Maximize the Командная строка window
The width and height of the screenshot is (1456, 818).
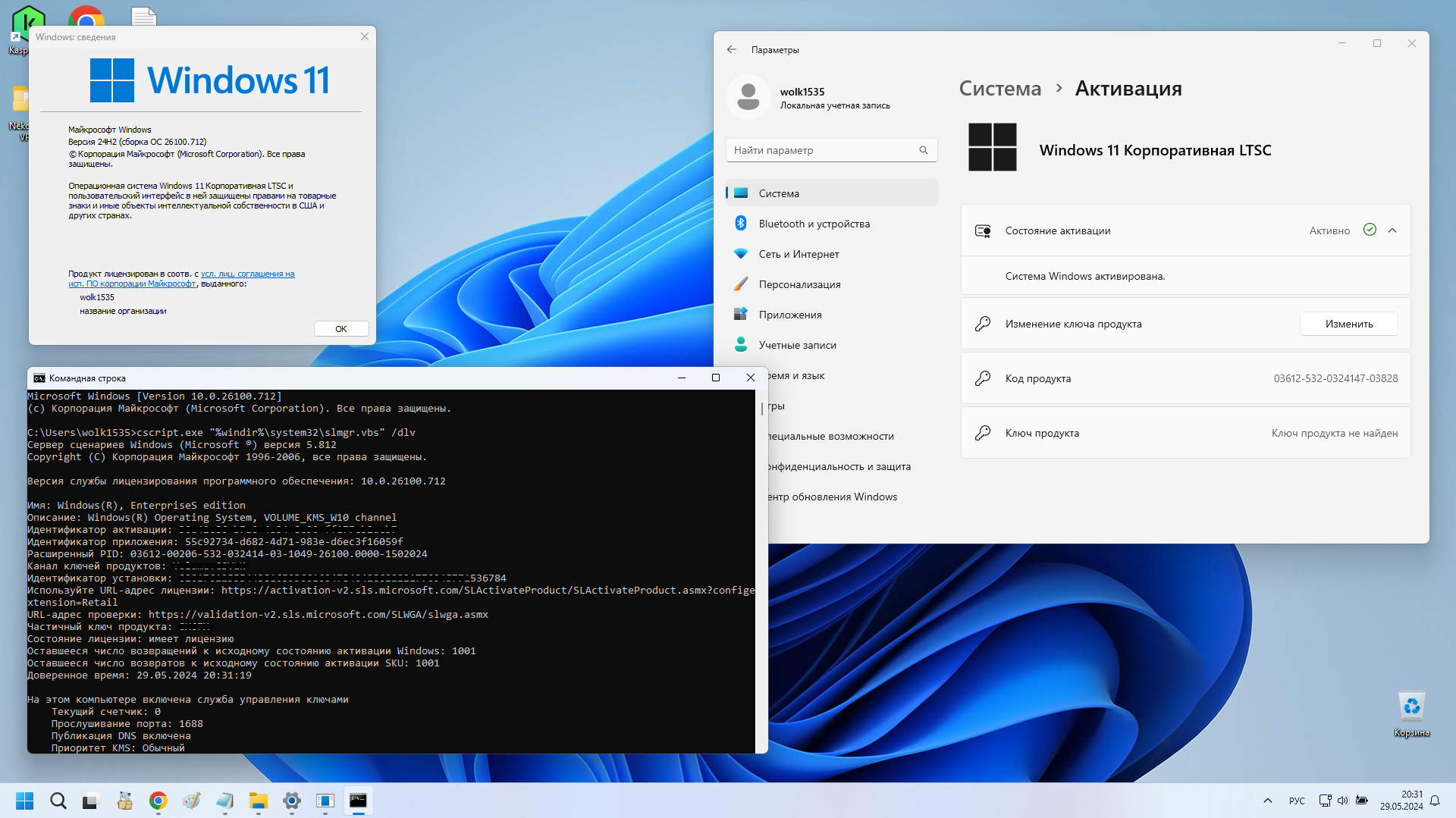[x=715, y=378]
